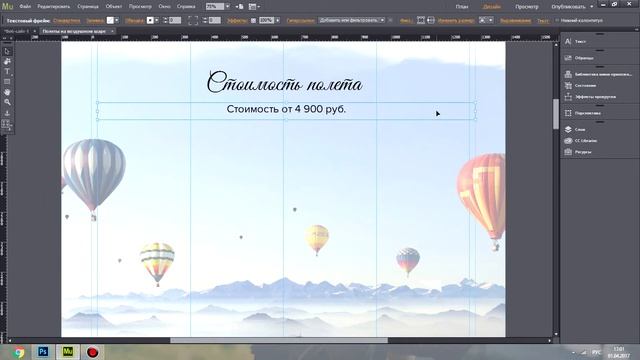640x360 pixels.
Task: Open the Файл menu
Action: coord(25,7)
